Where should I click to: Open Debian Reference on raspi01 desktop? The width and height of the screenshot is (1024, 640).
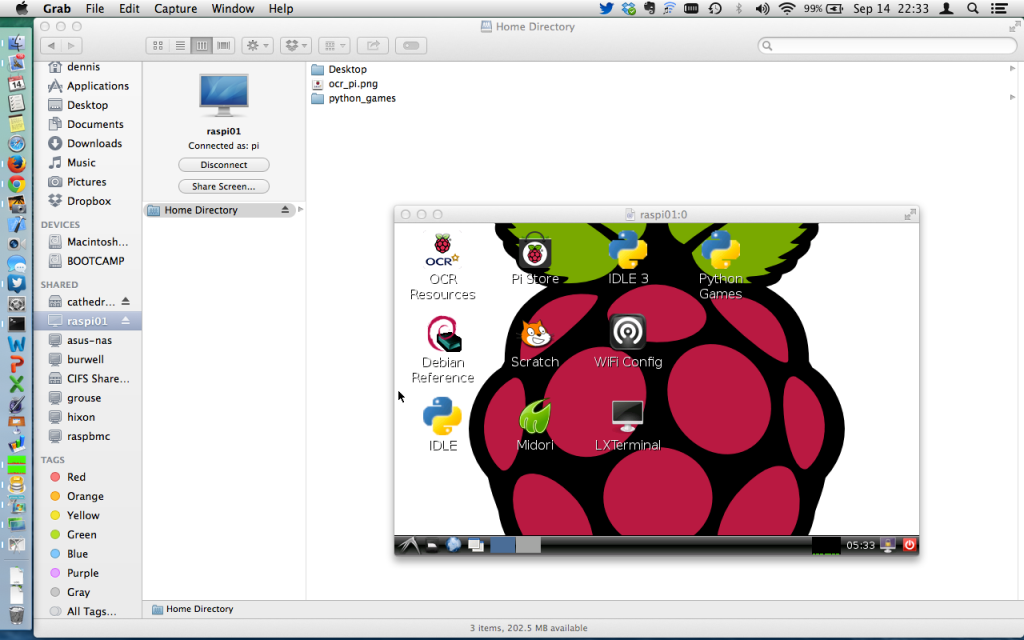(x=443, y=350)
